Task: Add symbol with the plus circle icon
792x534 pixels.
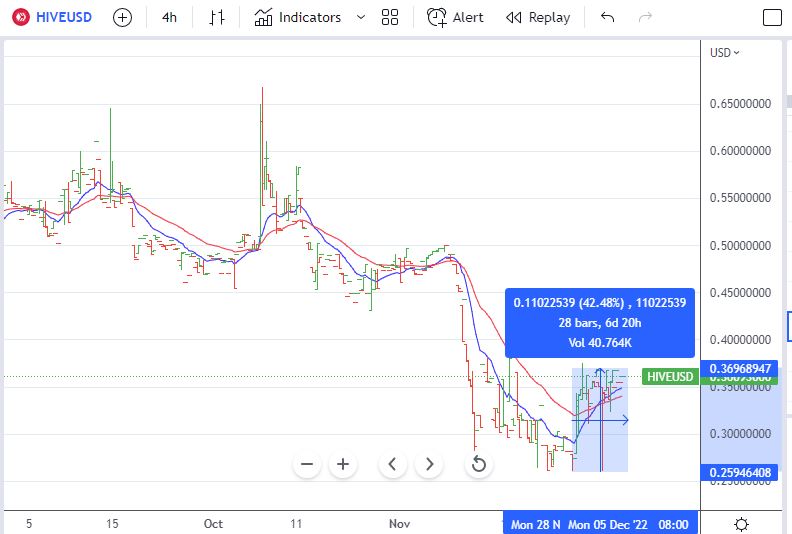Action: click(122, 18)
